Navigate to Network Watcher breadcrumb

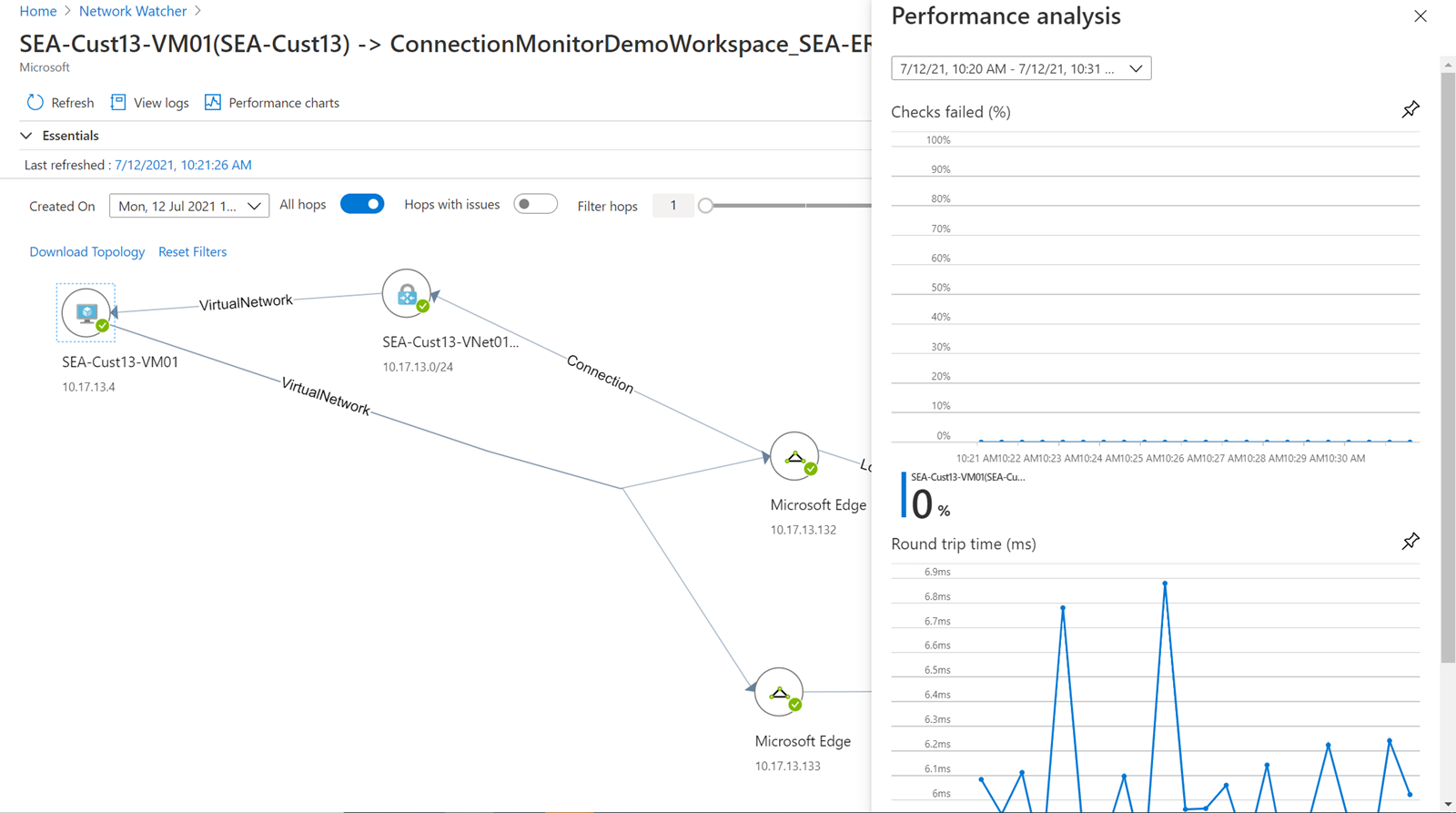coord(133,11)
